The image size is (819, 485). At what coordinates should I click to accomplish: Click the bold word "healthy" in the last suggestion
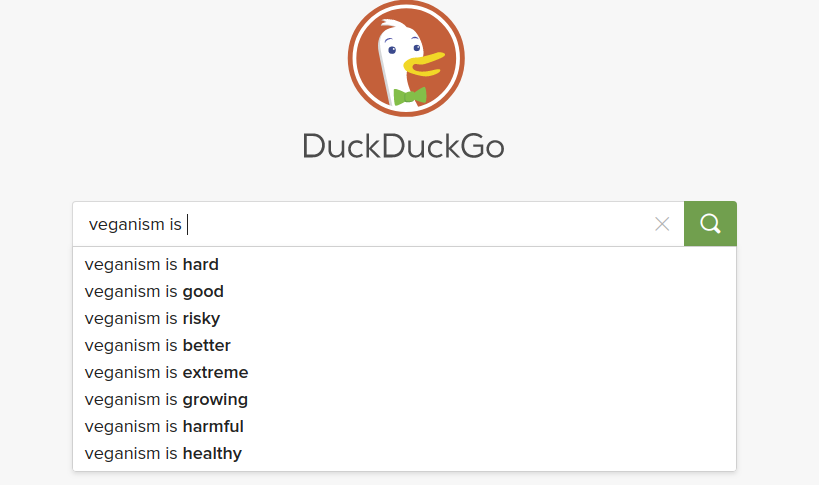212,454
